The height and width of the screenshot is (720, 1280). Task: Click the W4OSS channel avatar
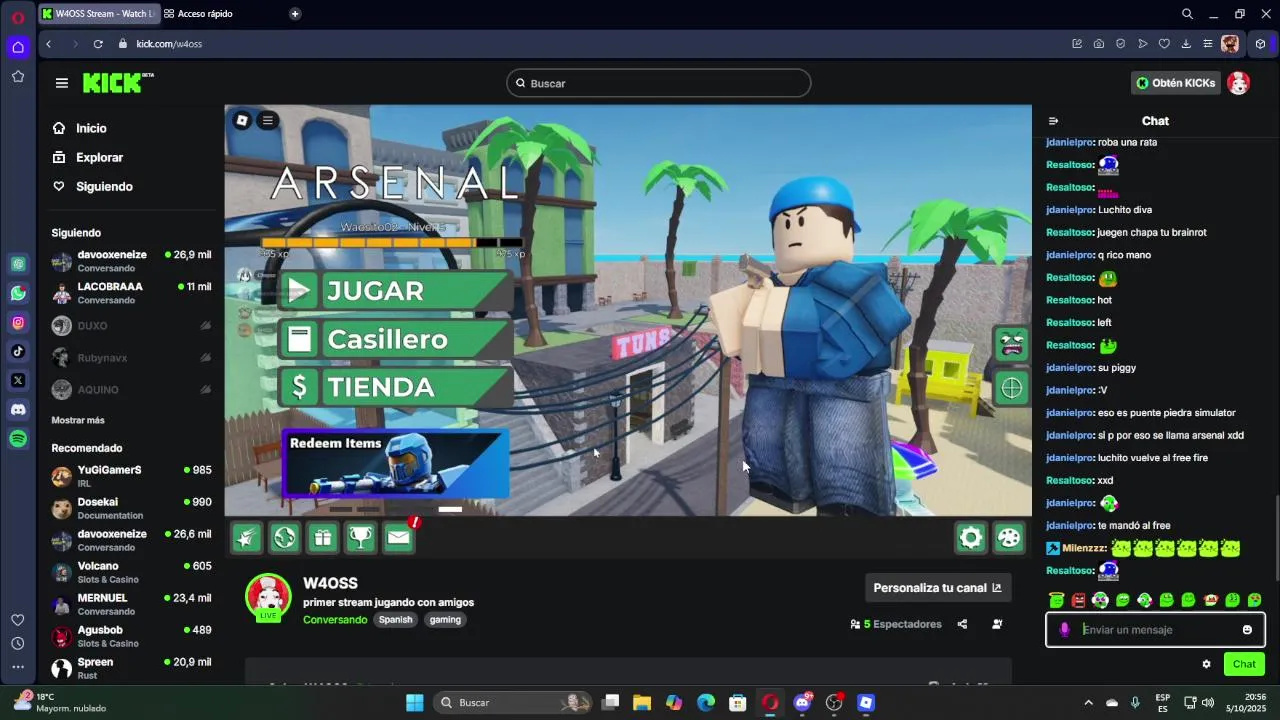[x=268, y=597]
